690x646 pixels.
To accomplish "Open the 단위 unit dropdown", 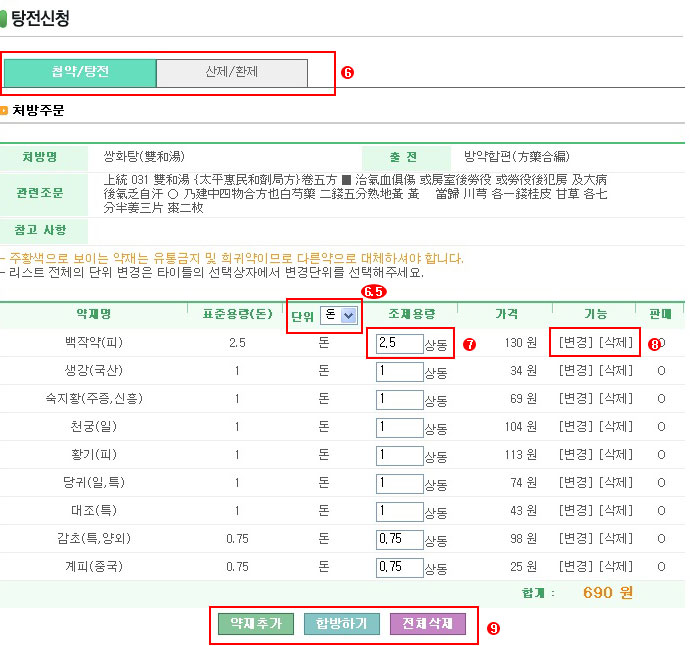I will pos(339,315).
